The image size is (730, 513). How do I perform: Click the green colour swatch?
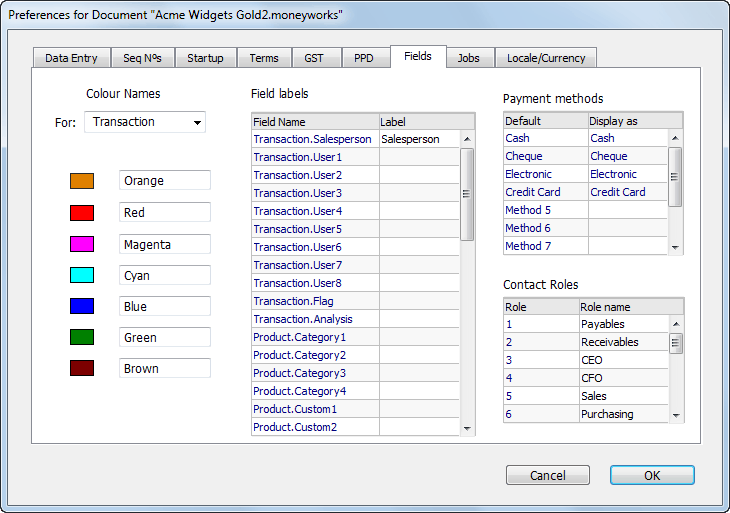(x=82, y=337)
